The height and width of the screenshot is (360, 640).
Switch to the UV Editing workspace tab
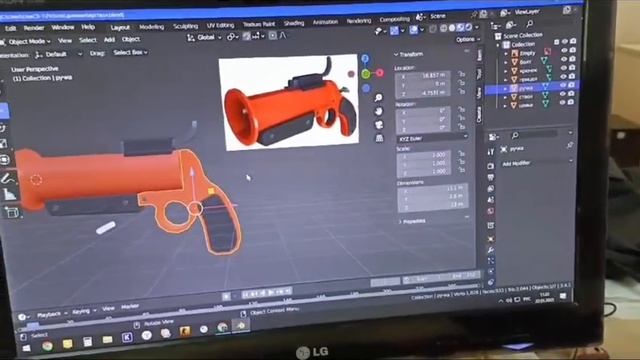click(x=220, y=25)
